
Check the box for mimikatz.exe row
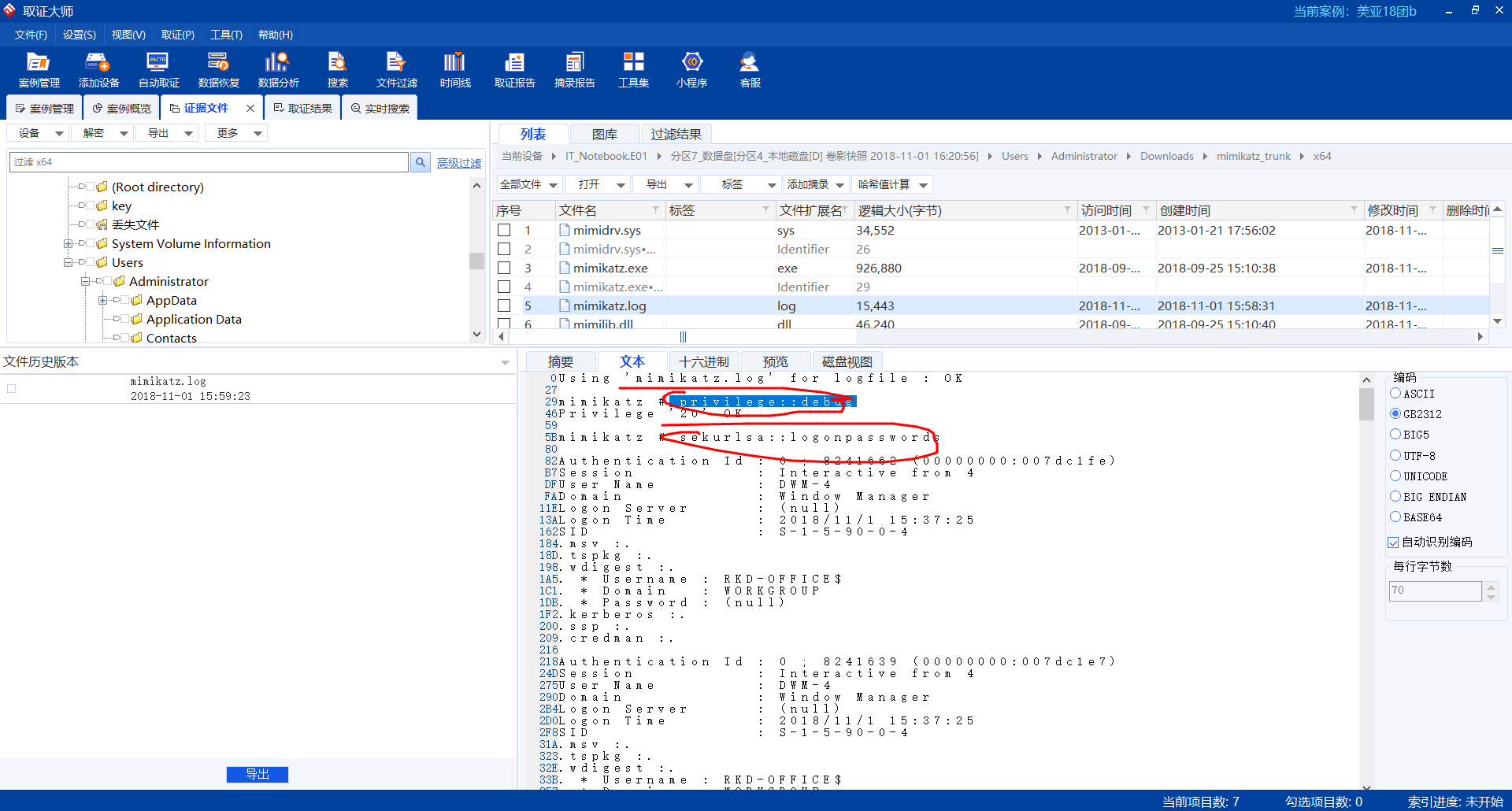point(504,268)
